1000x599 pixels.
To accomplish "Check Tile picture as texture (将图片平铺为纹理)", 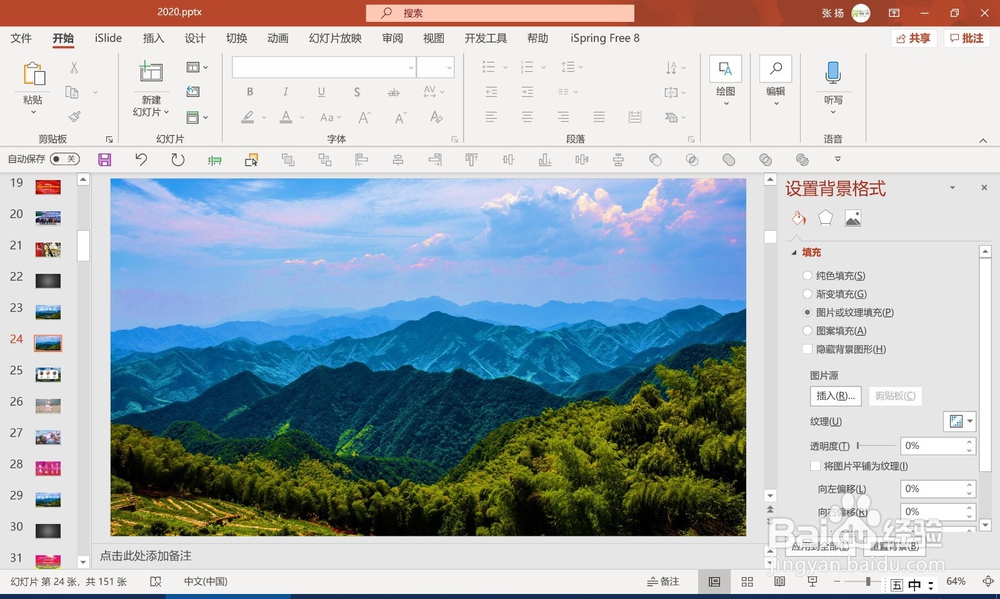I will 815,466.
